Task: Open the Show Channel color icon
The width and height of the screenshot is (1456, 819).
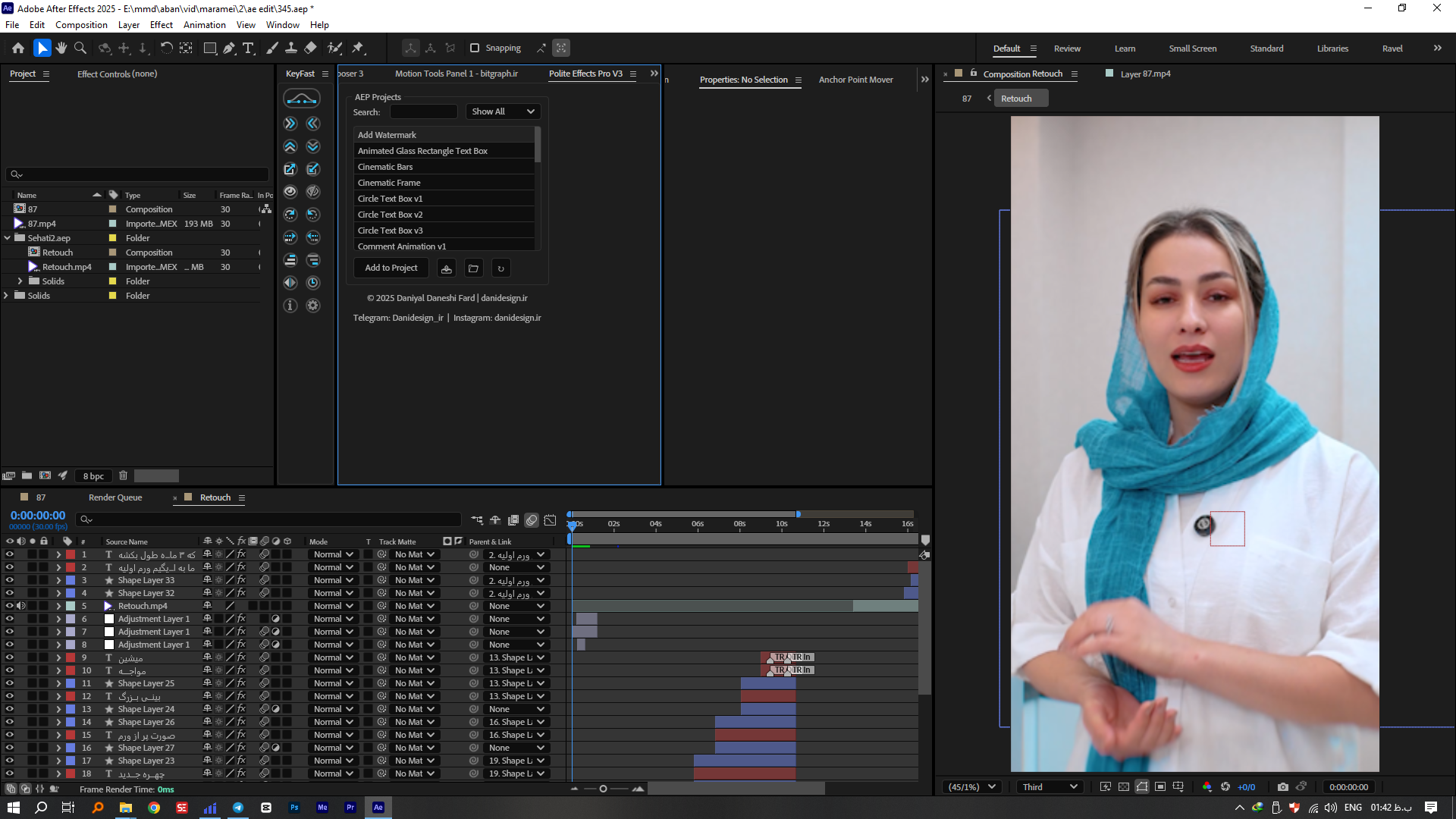Action: point(1207,787)
